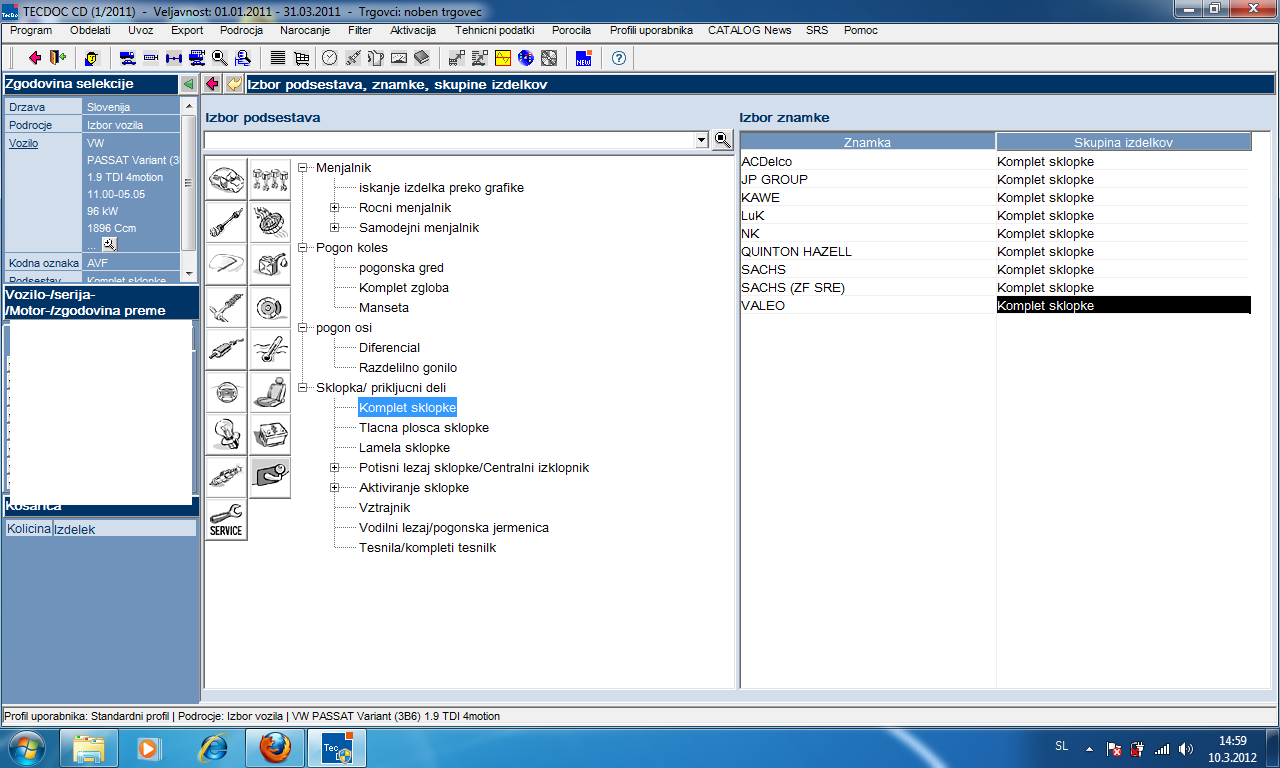The height and width of the screenshot is (768, 1280).
Task: Expand the Rocni menjalnik node
Action: click(335, 208)
